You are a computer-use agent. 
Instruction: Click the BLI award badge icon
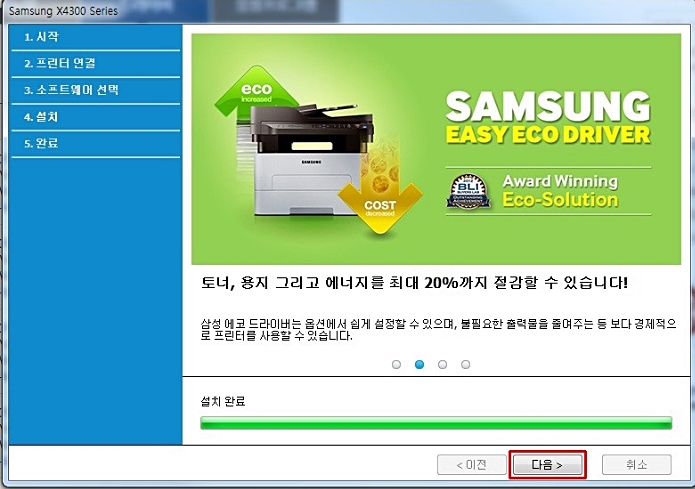tap(469, 191)
